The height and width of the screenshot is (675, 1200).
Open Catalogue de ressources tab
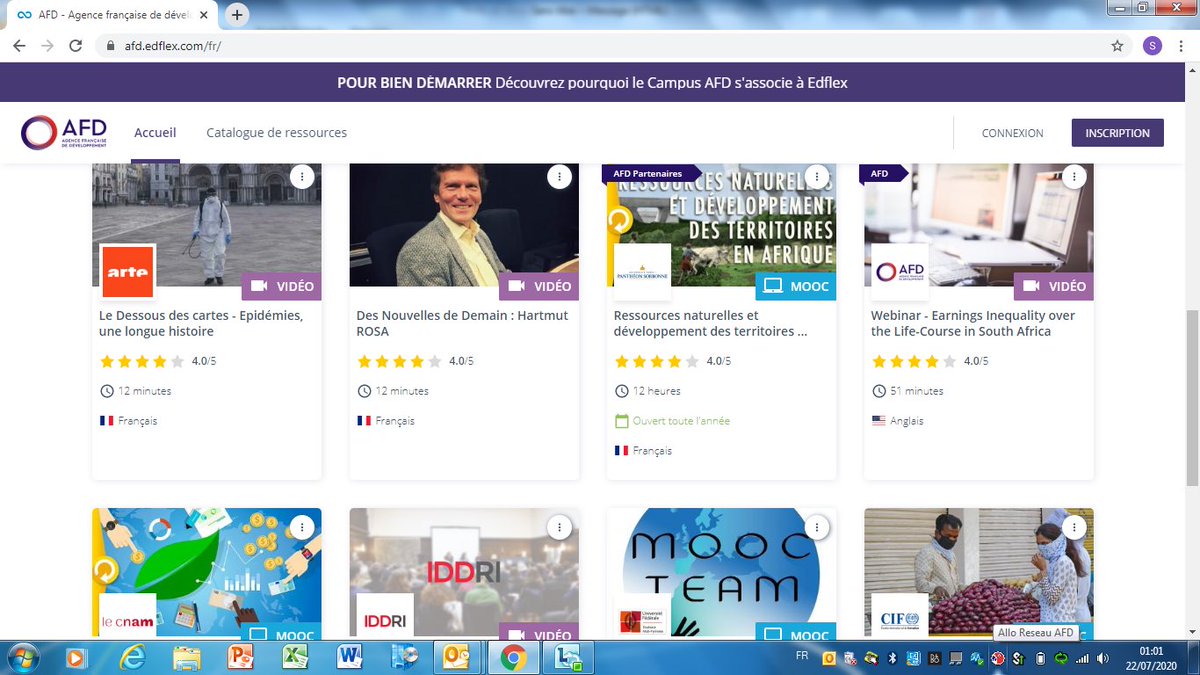(277, 132)
